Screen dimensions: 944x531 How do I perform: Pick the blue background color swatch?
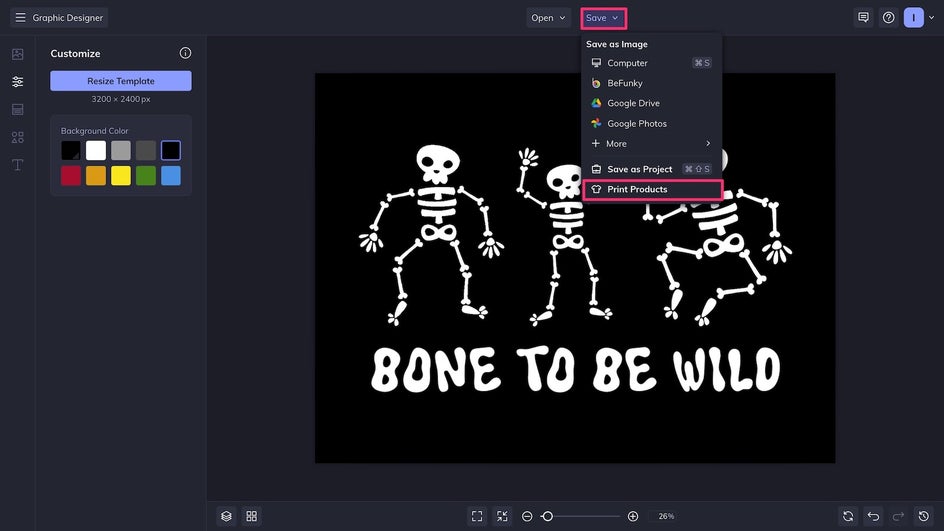[170, 176]
